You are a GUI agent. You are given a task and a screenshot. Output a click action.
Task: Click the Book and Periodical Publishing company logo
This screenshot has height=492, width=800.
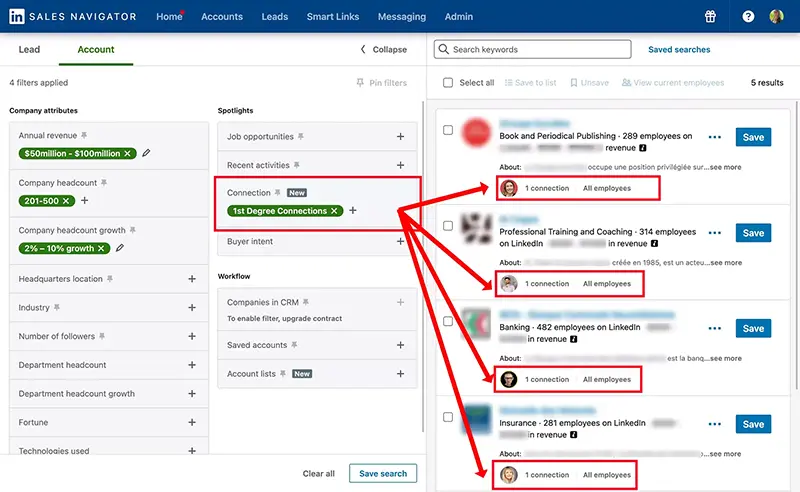tap(476, 133)
